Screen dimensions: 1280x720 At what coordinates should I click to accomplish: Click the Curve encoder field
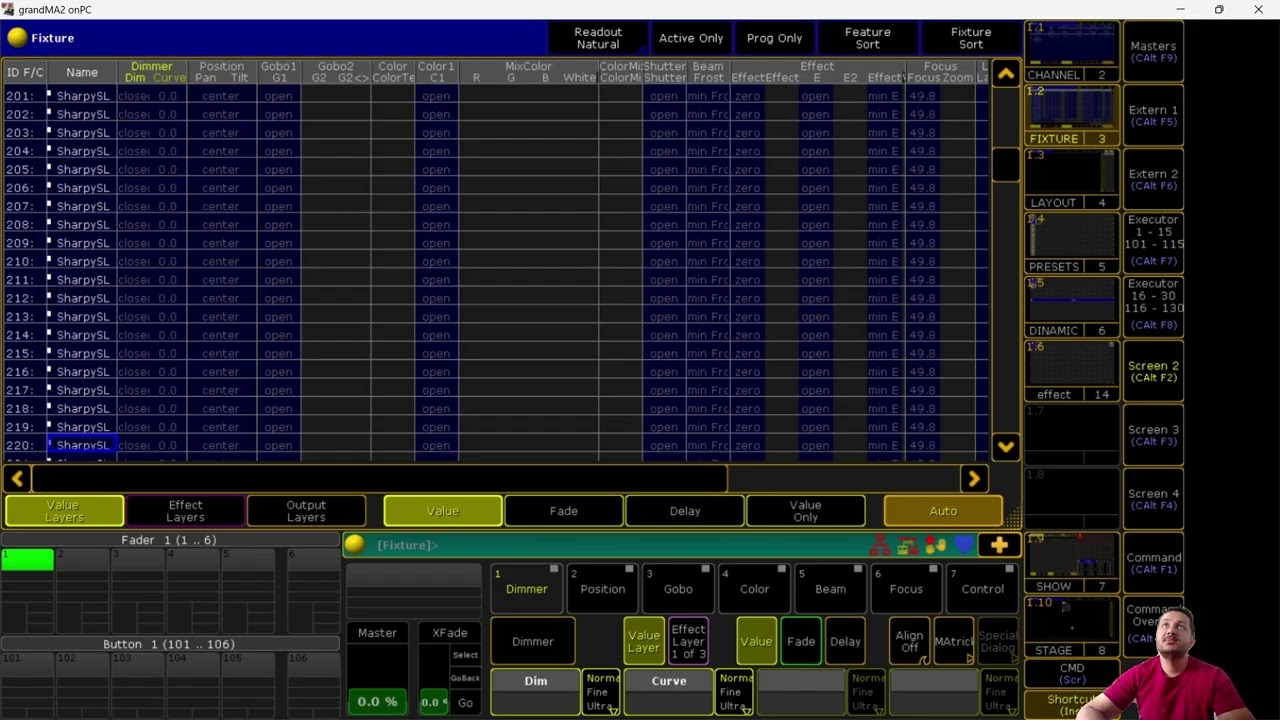(669, 692)
